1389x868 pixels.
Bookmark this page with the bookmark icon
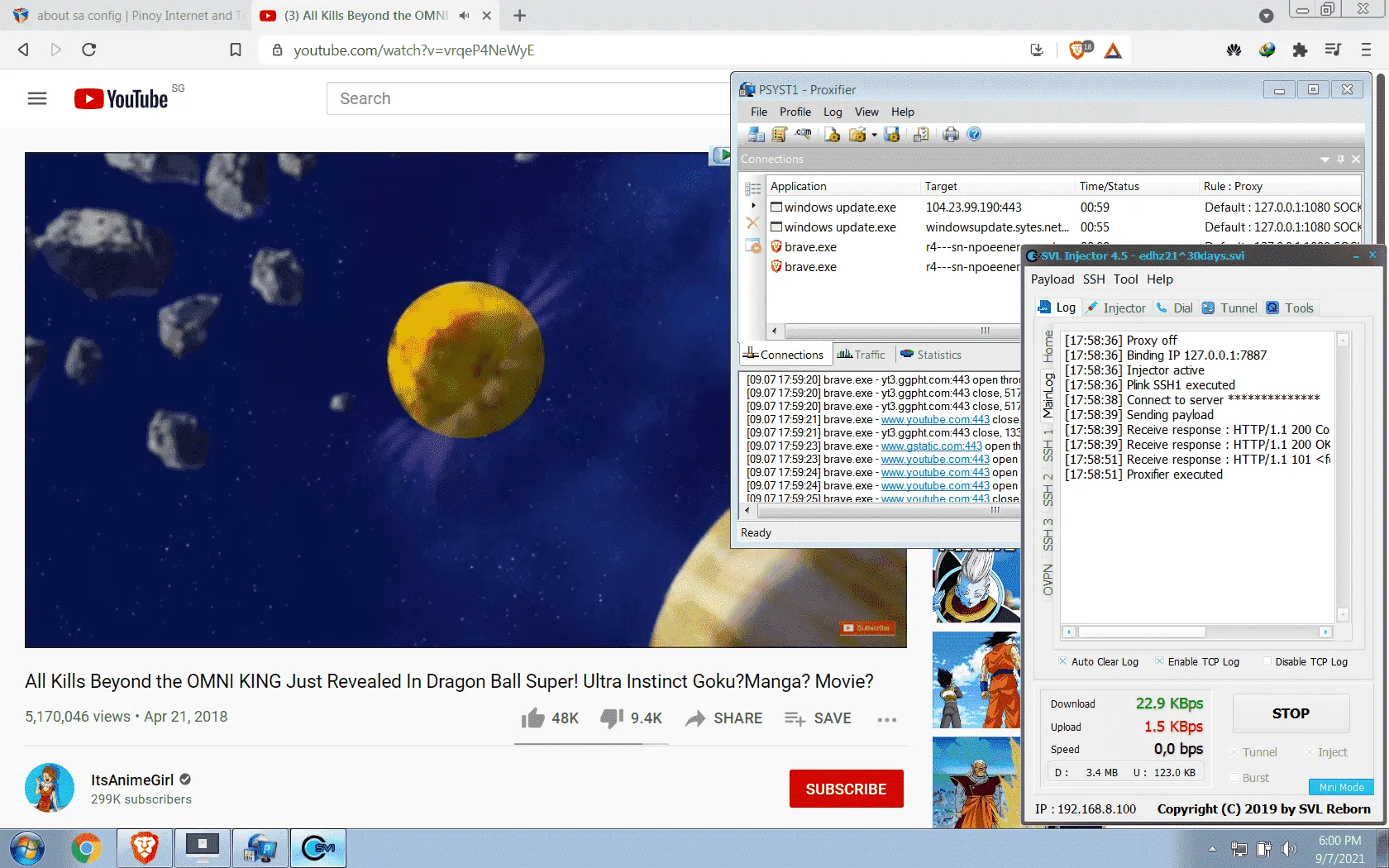coord(236,50)
